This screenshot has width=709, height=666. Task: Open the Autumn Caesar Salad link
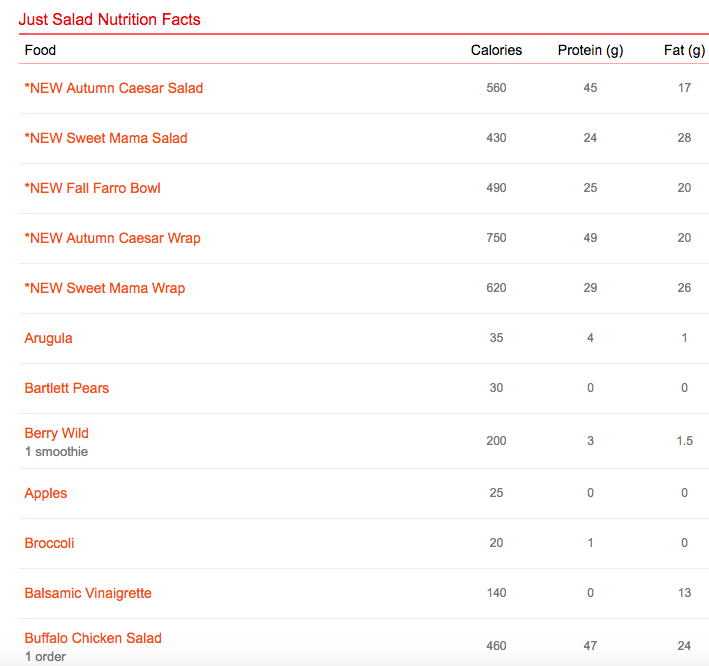(114, 88)
